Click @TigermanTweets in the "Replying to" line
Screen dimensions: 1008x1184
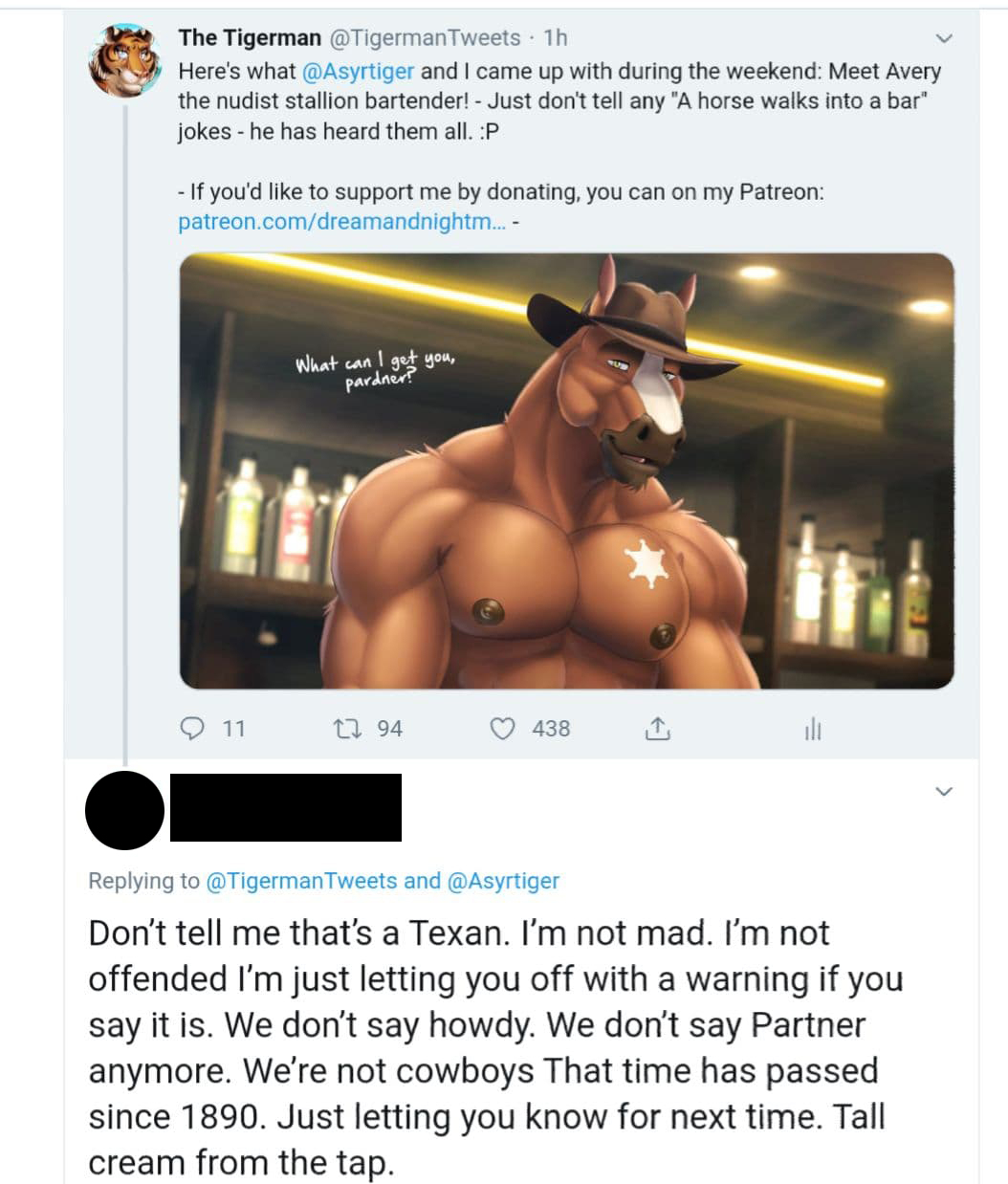[x=301, y=881]
